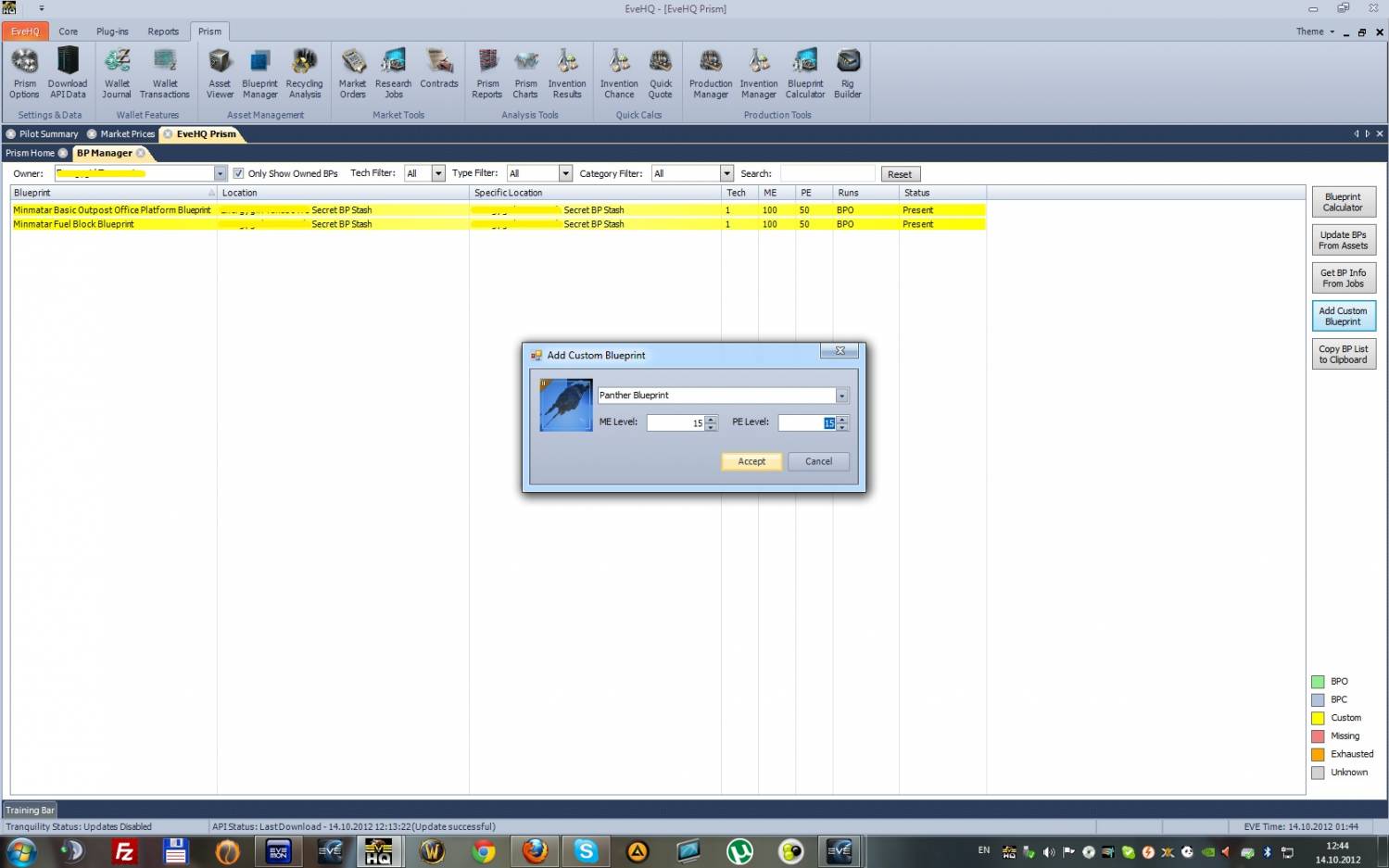Click the Accept button
Image resolution: width=1389 pixels, height=868 pixels.
point(751,461)
